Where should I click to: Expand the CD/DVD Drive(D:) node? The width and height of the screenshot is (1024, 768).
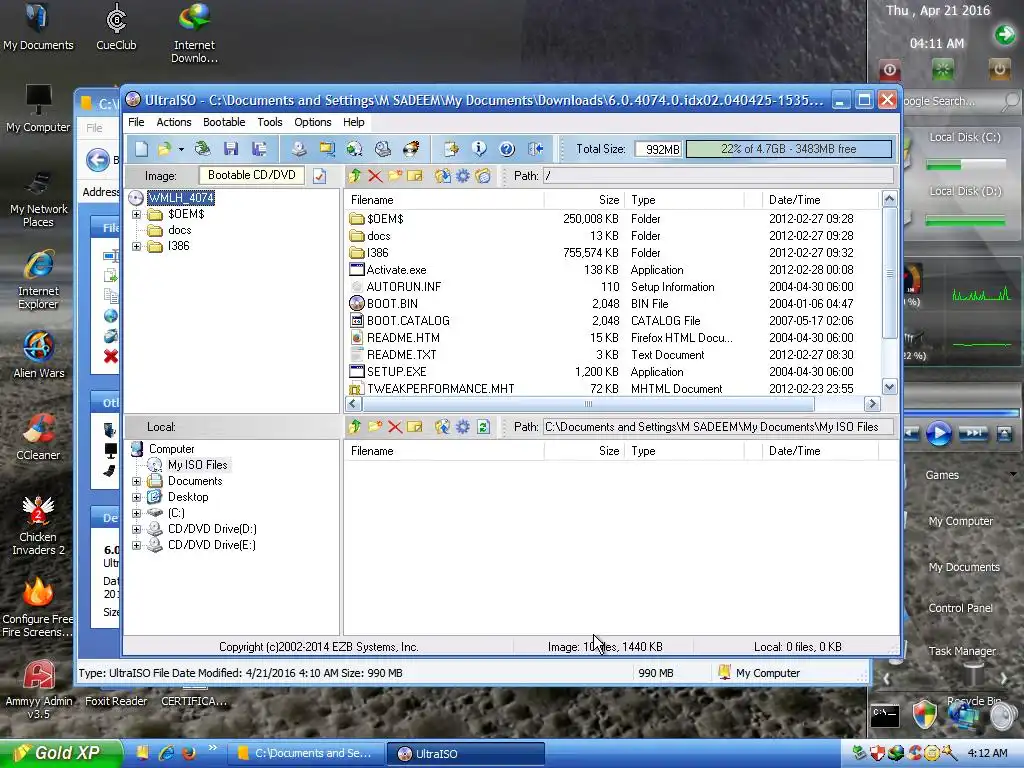[x=136, y=529]
